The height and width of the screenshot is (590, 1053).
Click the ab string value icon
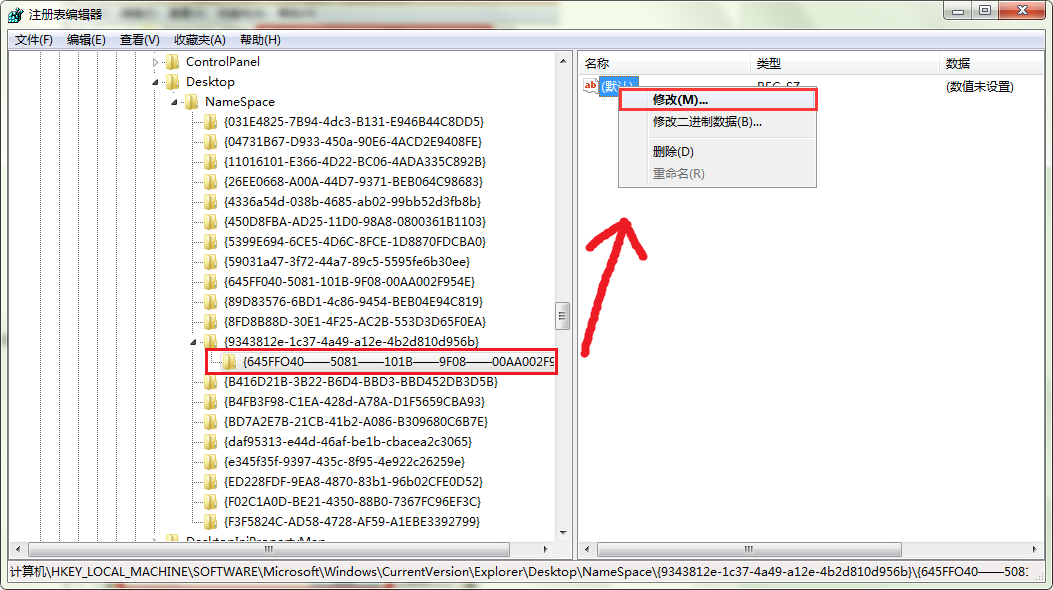coord(590,87)
